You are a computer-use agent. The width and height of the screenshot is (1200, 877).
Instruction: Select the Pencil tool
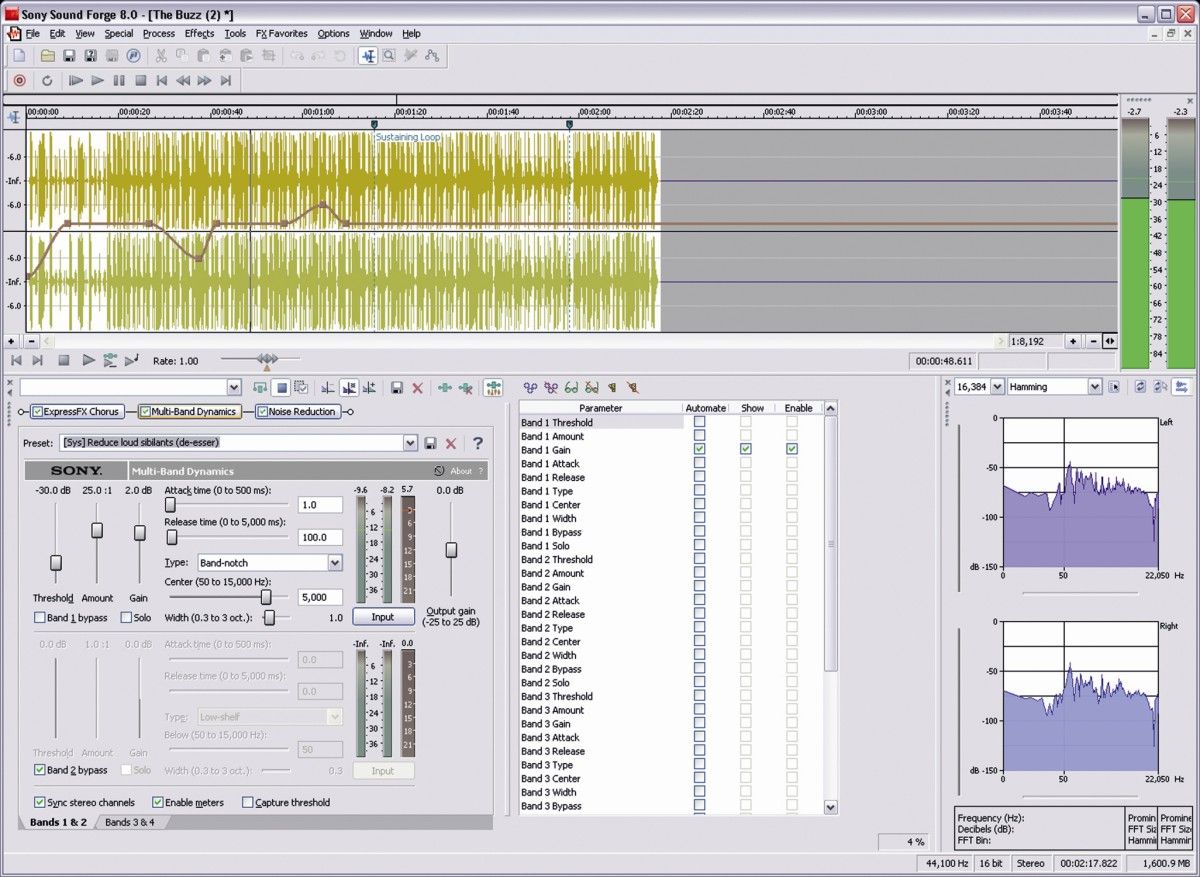pyautogui.click(x=410, y=56)
